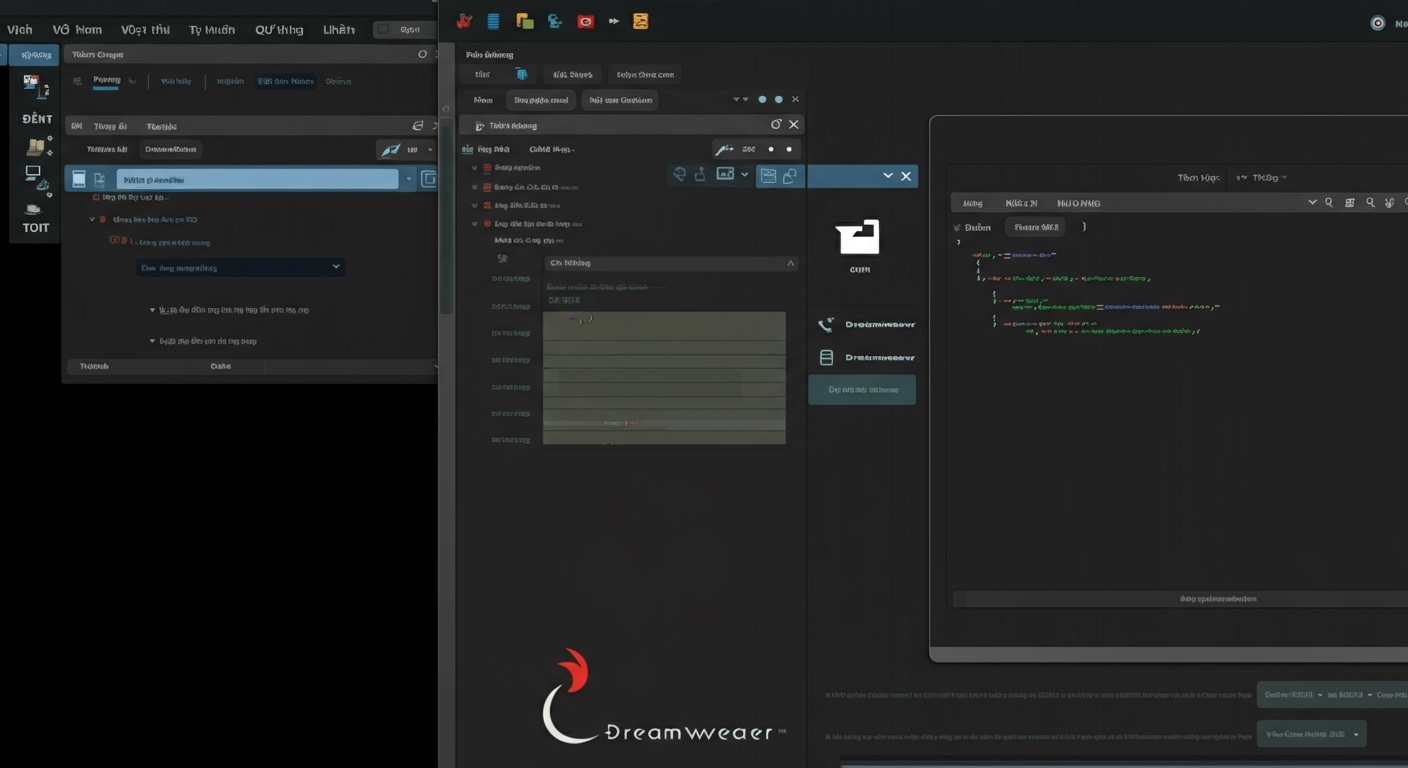The image size is (1408, 768).
Task: Click the large white folder icon
Action: [858, 237]
